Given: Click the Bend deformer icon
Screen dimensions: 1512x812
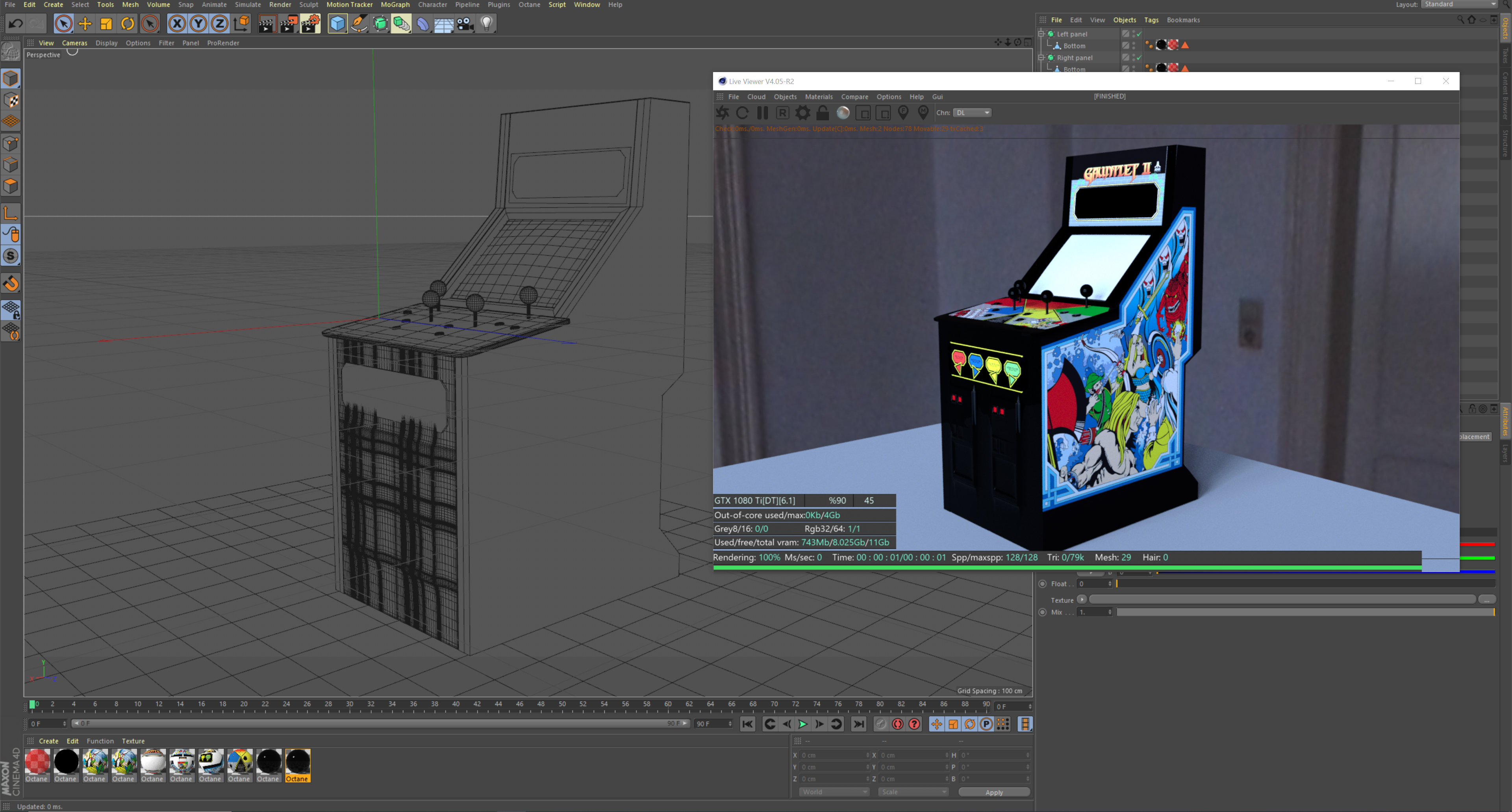Looking at the screenshot, I should [422, 24].
